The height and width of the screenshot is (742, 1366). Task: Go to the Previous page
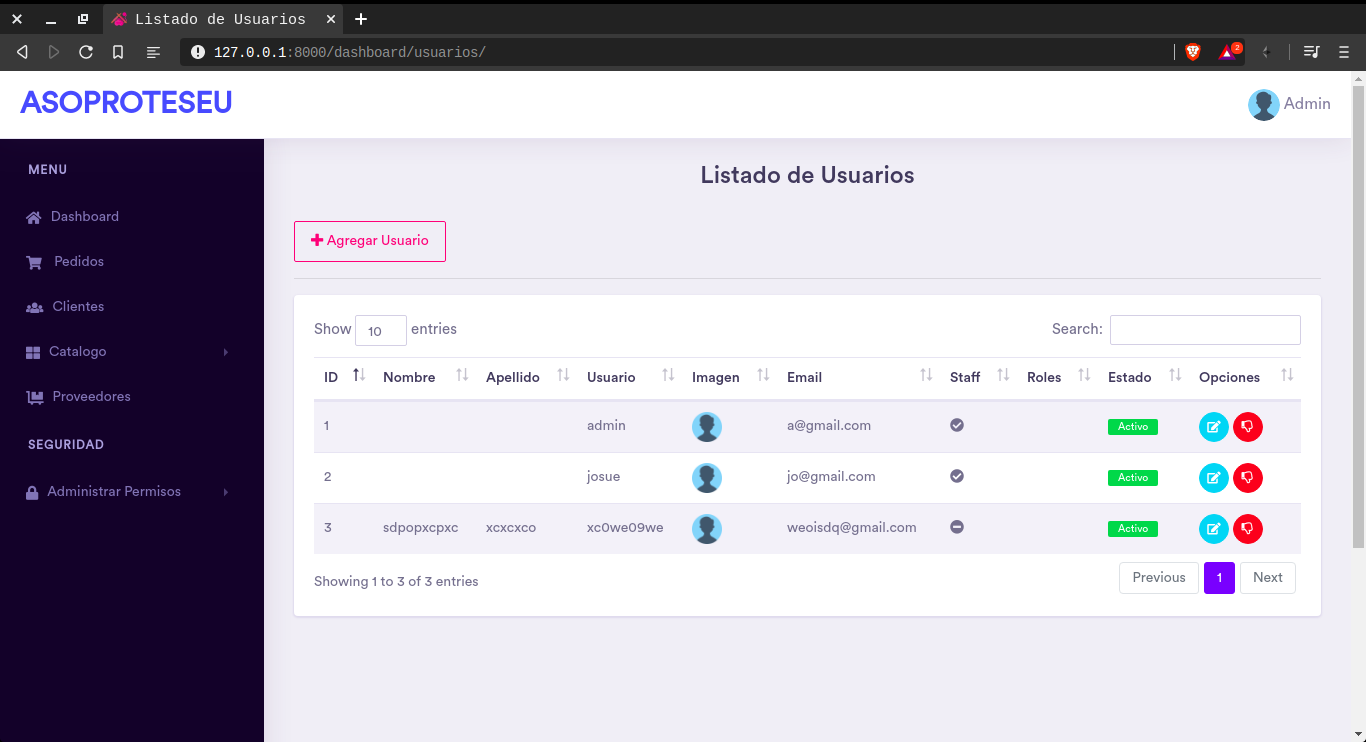pyautogui.click(x=1159, y=578)
